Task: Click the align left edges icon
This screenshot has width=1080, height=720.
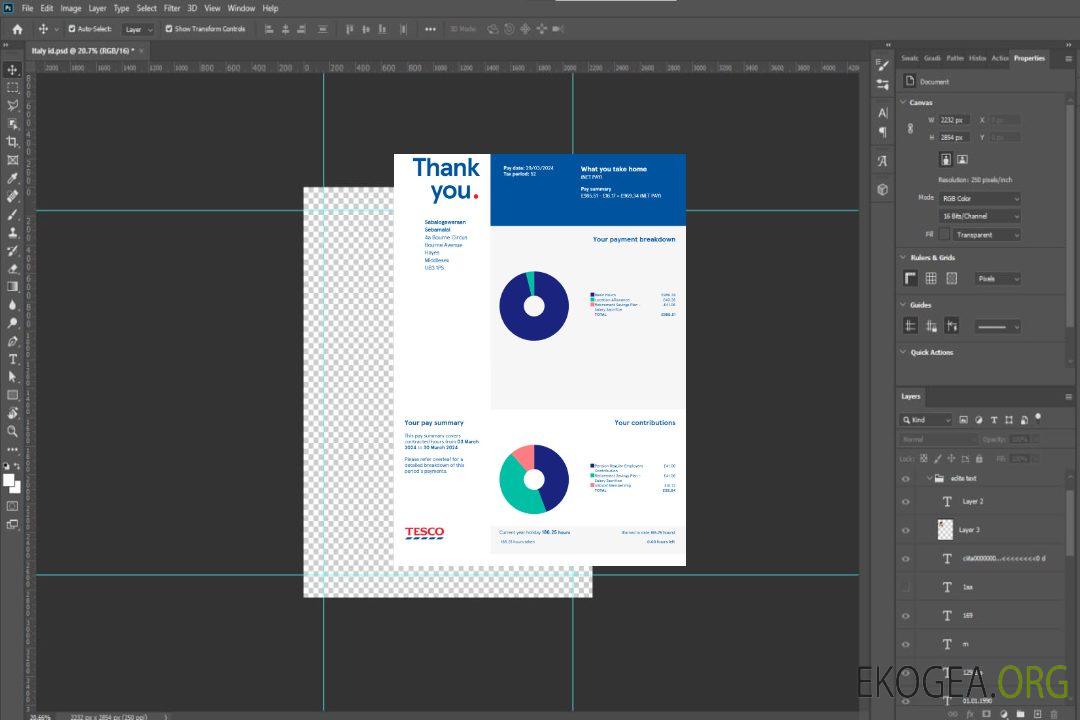Action: pos(269,29)
